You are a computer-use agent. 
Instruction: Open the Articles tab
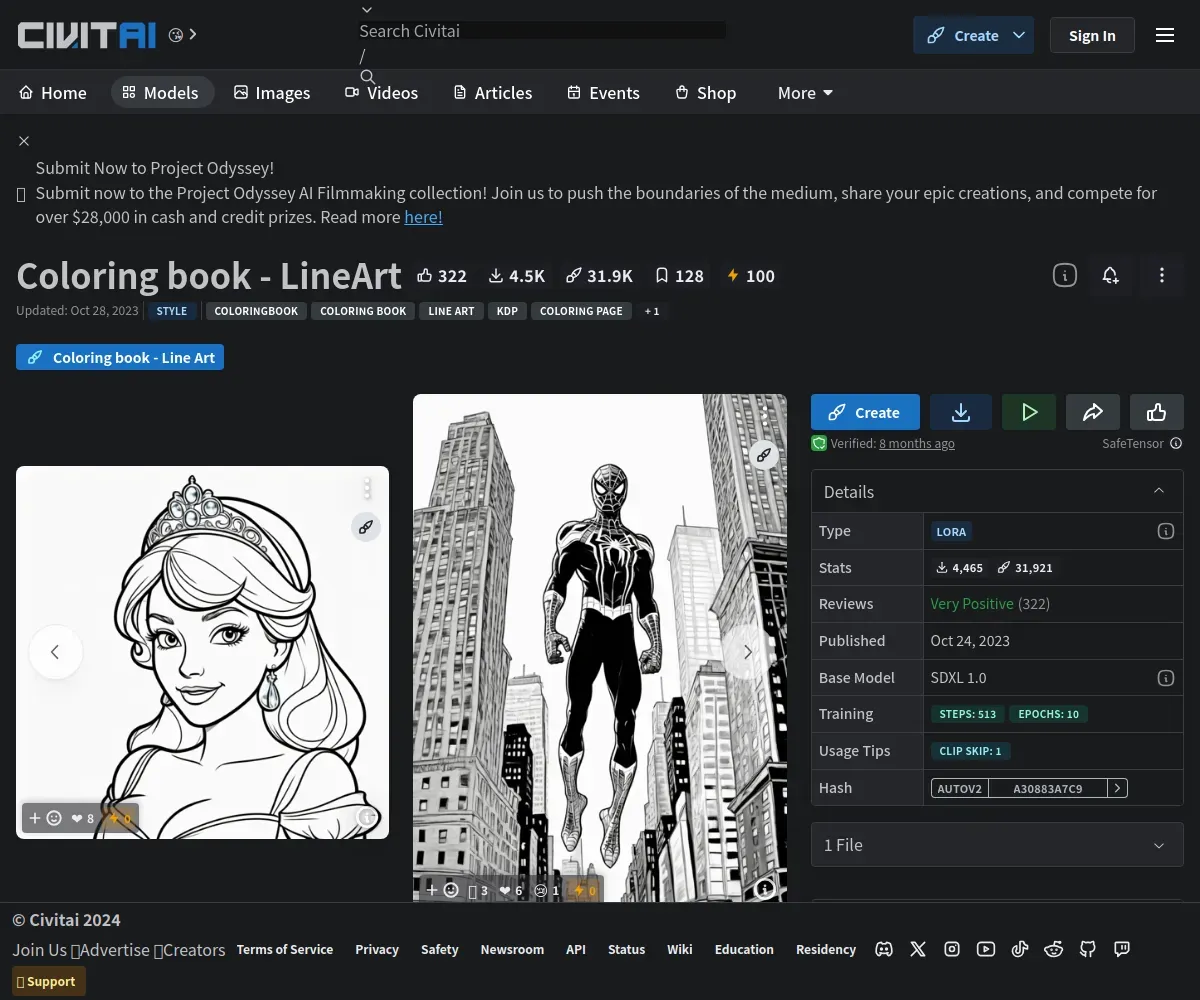[x=493, y=93]
